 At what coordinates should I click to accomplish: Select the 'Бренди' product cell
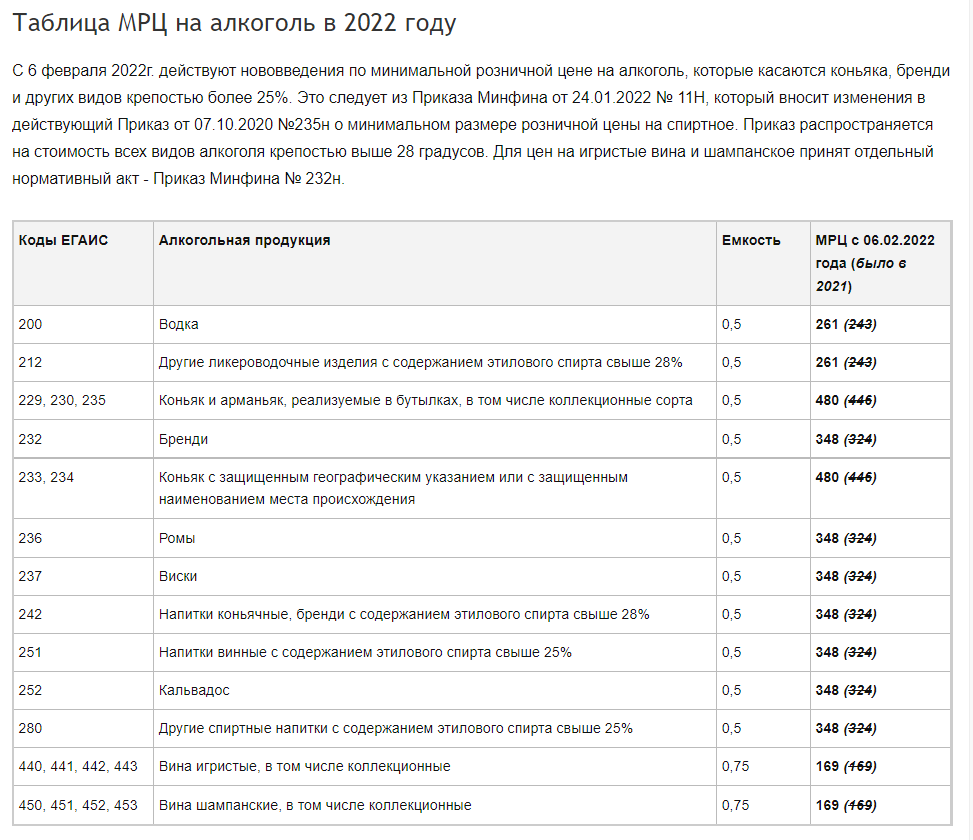coord(435,439)
